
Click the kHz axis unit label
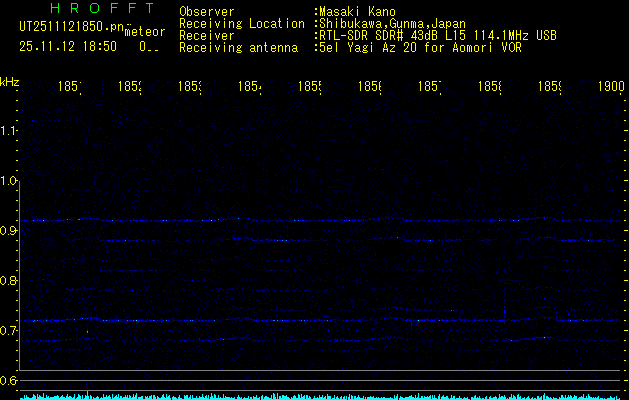10,81
